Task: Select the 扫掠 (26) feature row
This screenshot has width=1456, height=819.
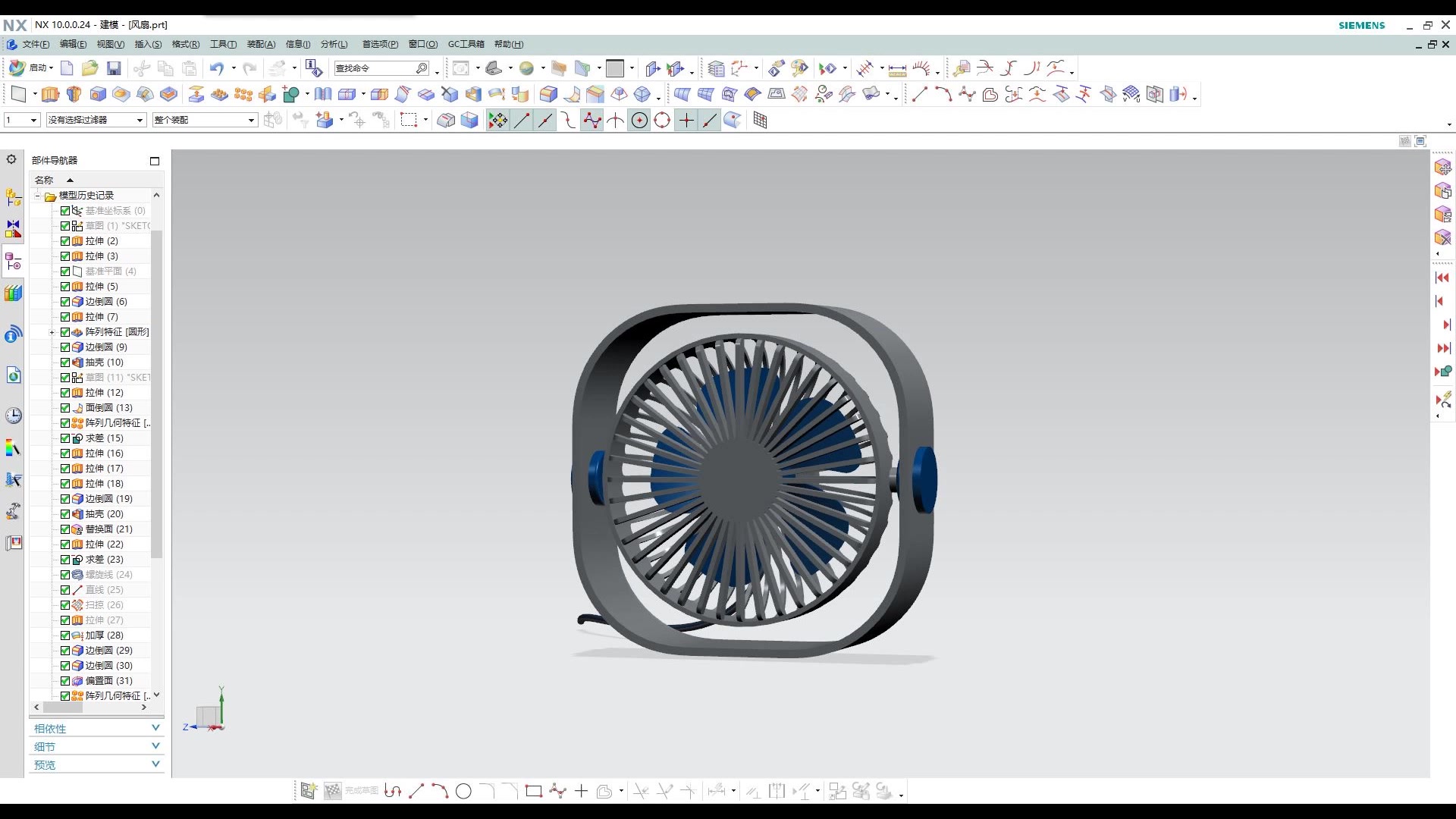Action: click(104, 605)
